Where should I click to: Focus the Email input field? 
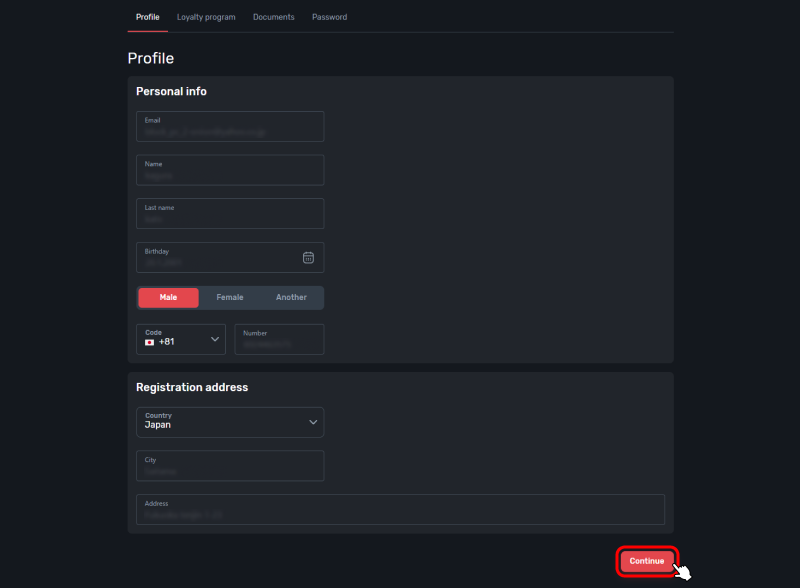click(230, 127)
